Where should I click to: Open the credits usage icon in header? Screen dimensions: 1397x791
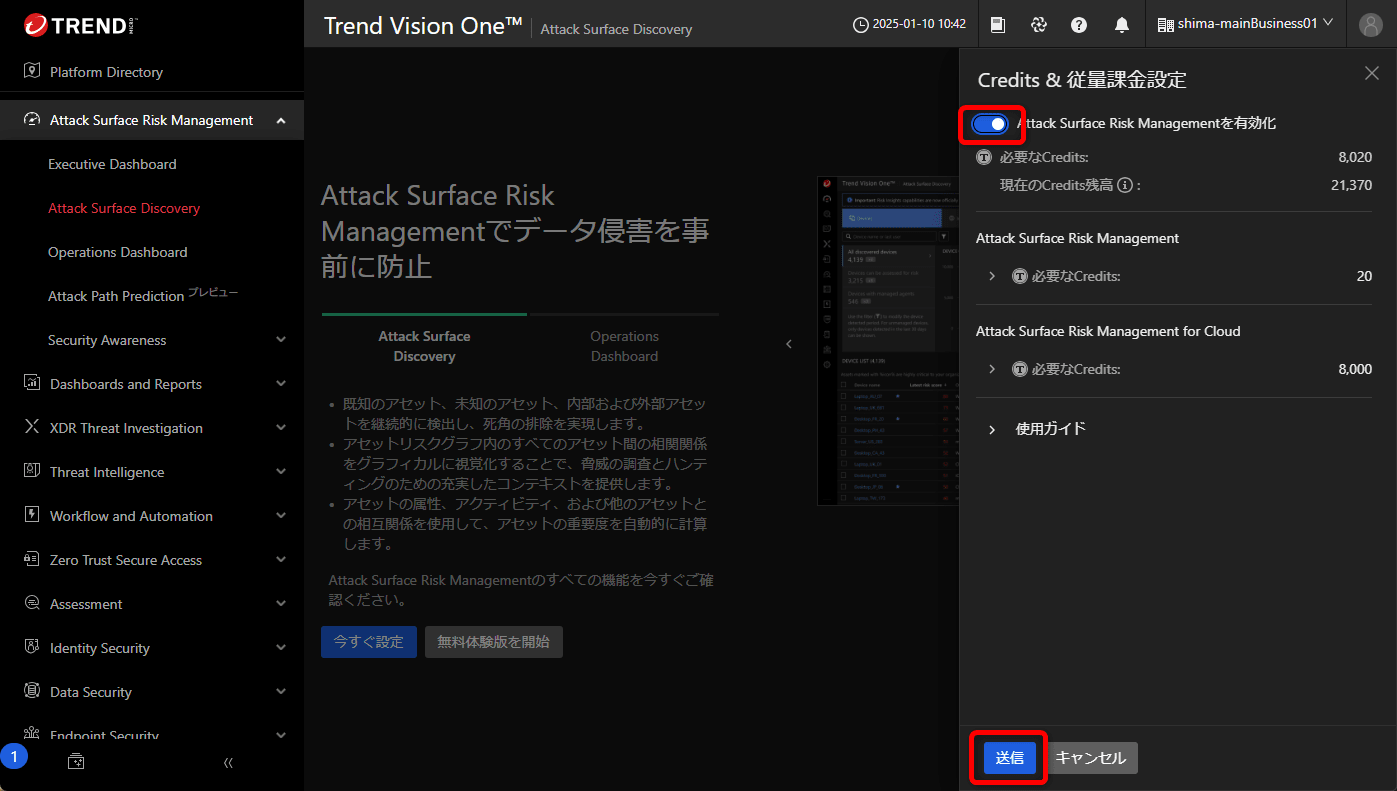pos(1039,24)
